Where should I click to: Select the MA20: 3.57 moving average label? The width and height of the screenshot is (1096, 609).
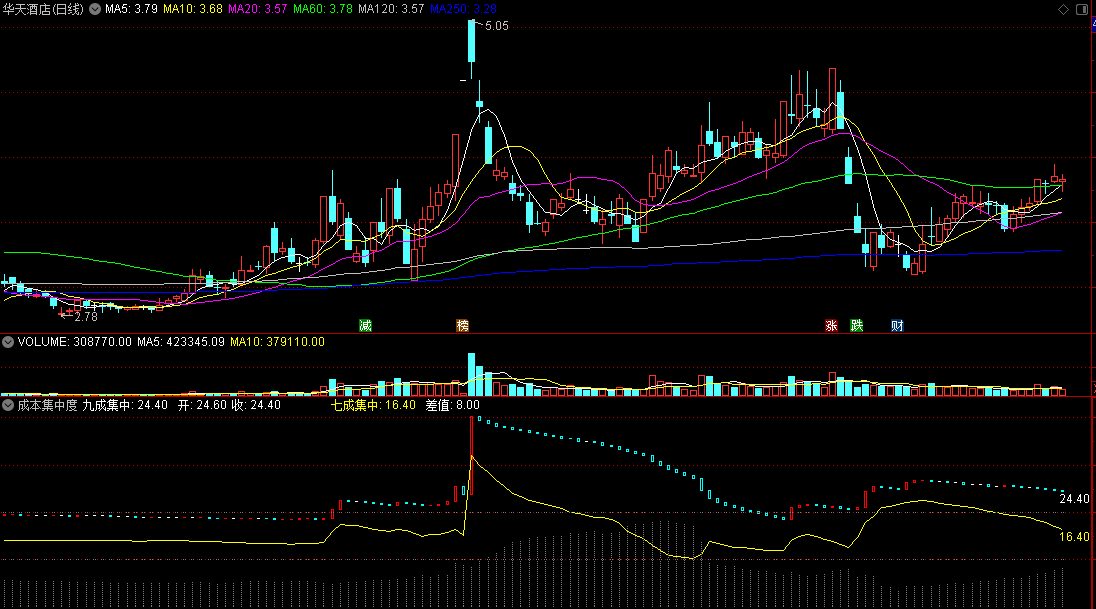coord(258,9)
